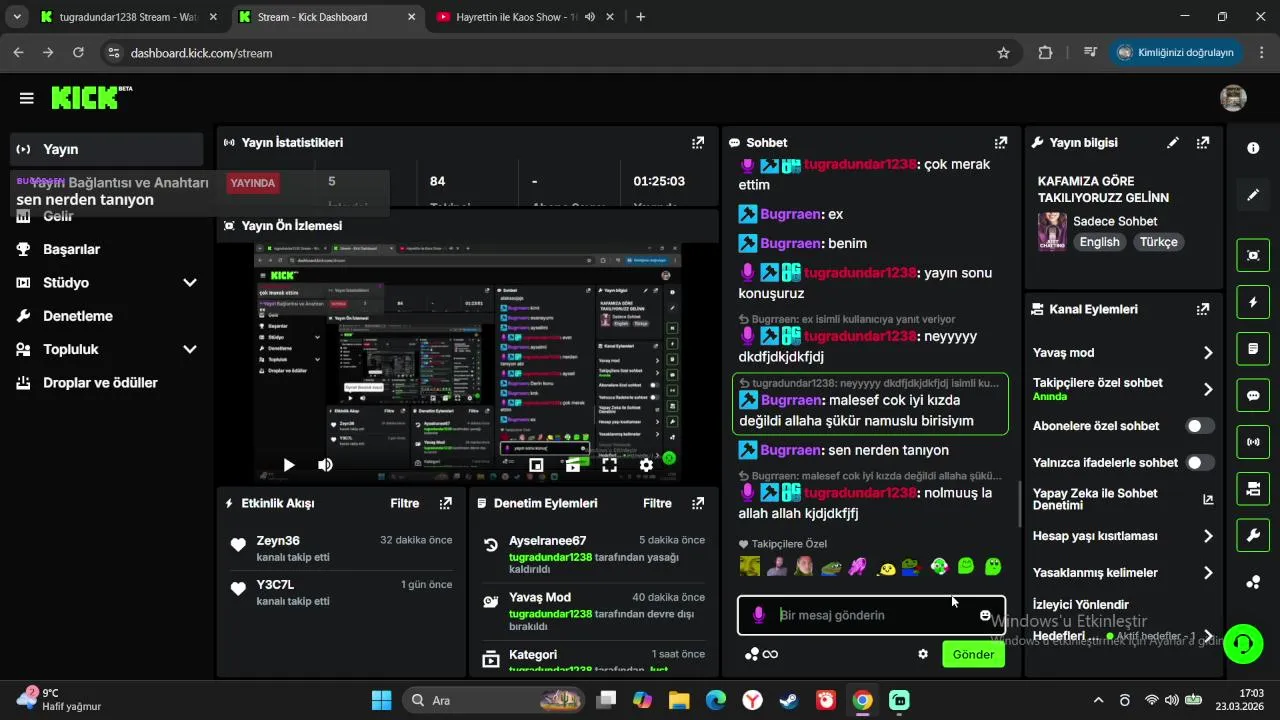Image resolution: width=1280 pixels, height=720 pixels.
Task: Open Hesap yaşı kısıtlaması options chevron
Action: [1208, 536]
